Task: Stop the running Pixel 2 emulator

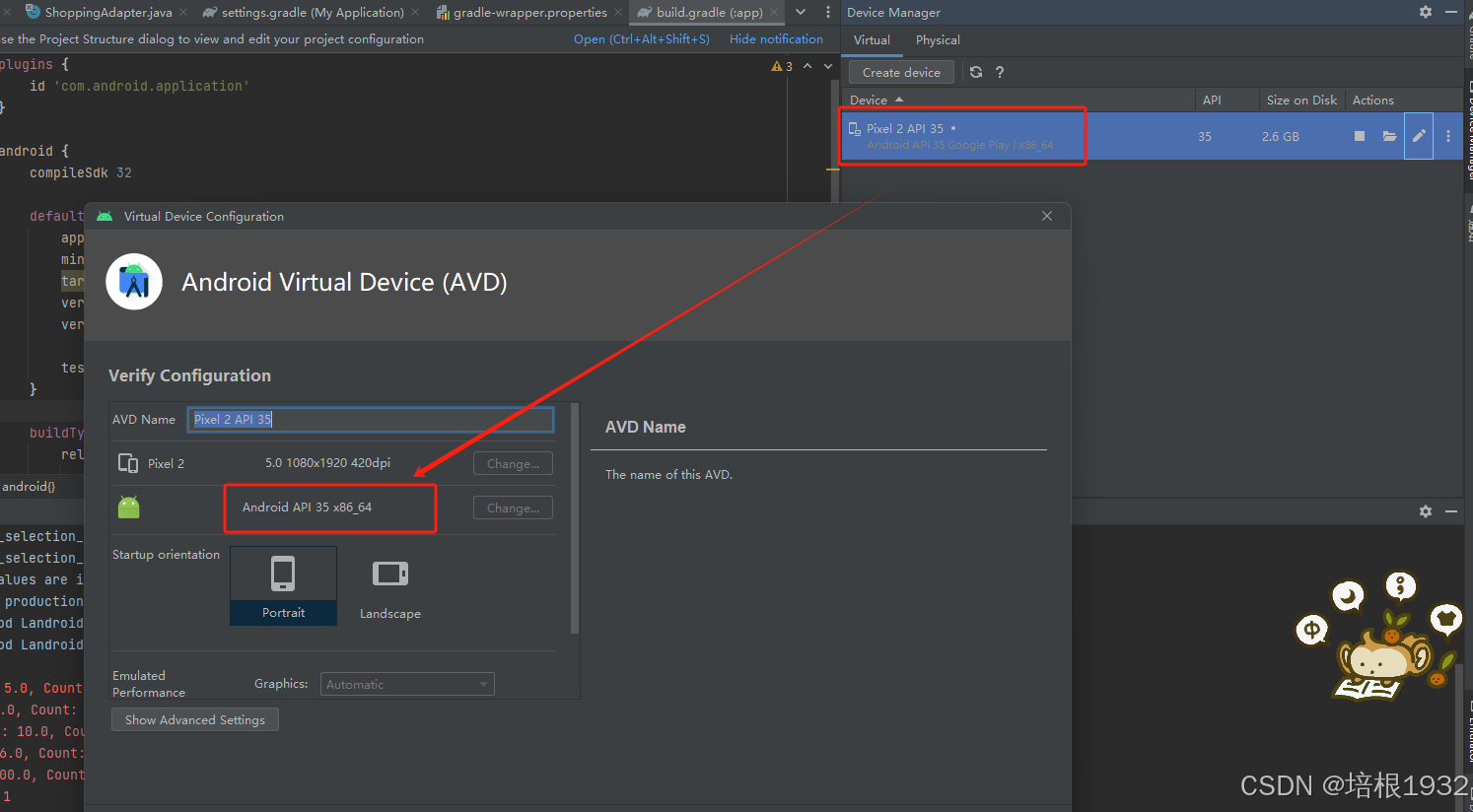Action: pyautogui.click(x=1359, y=136)
